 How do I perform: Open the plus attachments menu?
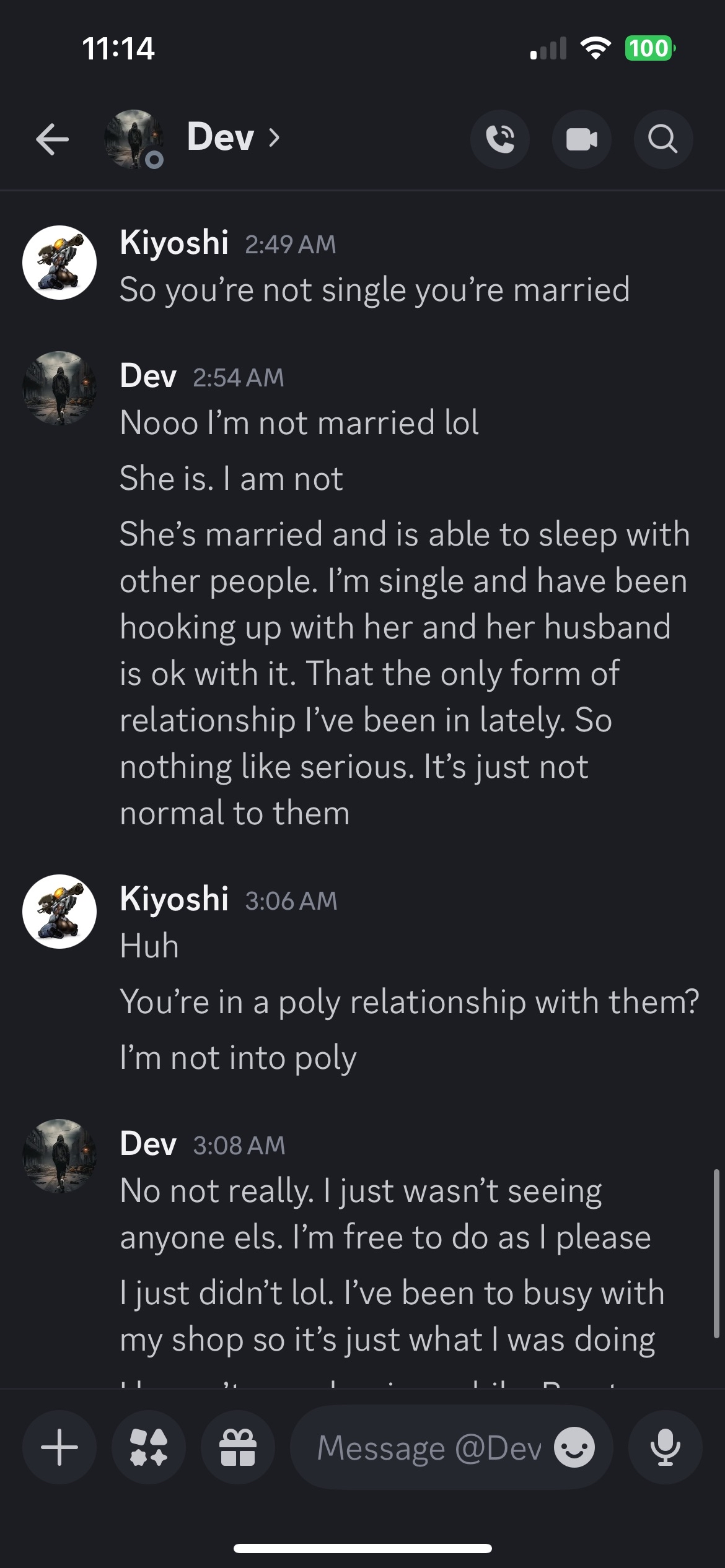coord(59,1447)
